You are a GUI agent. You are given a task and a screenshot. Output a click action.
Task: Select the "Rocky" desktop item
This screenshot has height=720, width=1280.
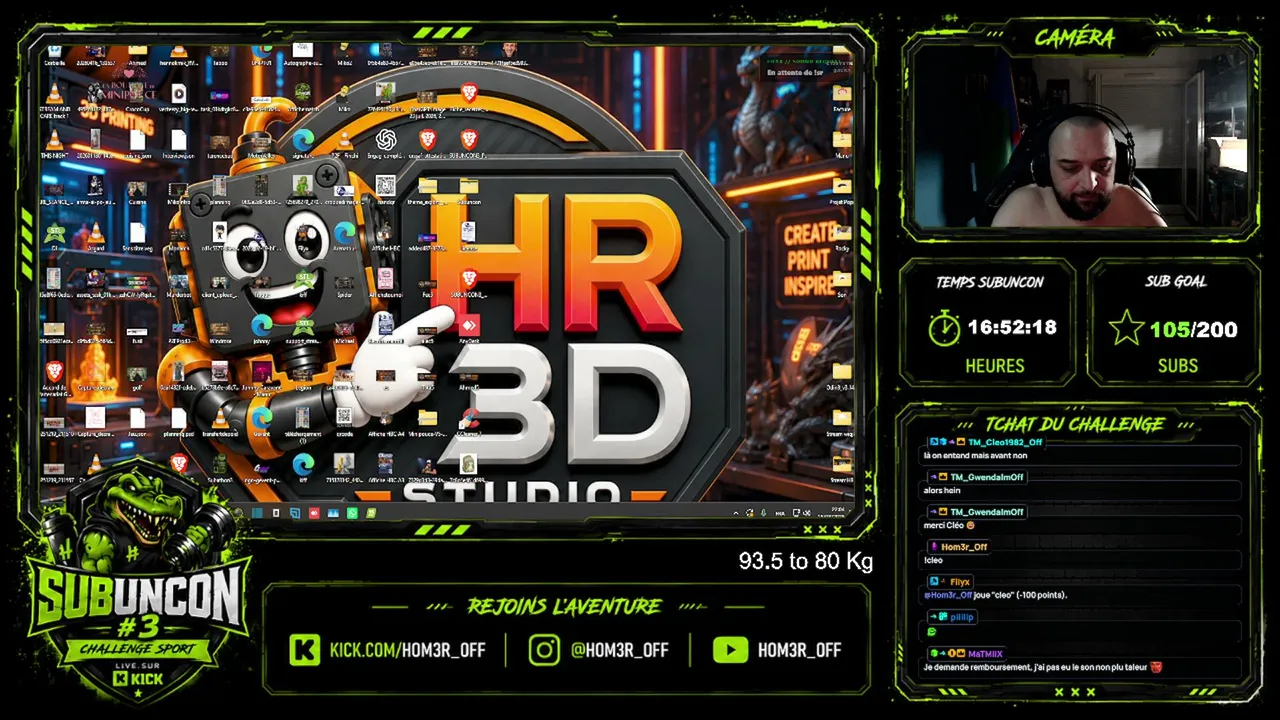842,236
